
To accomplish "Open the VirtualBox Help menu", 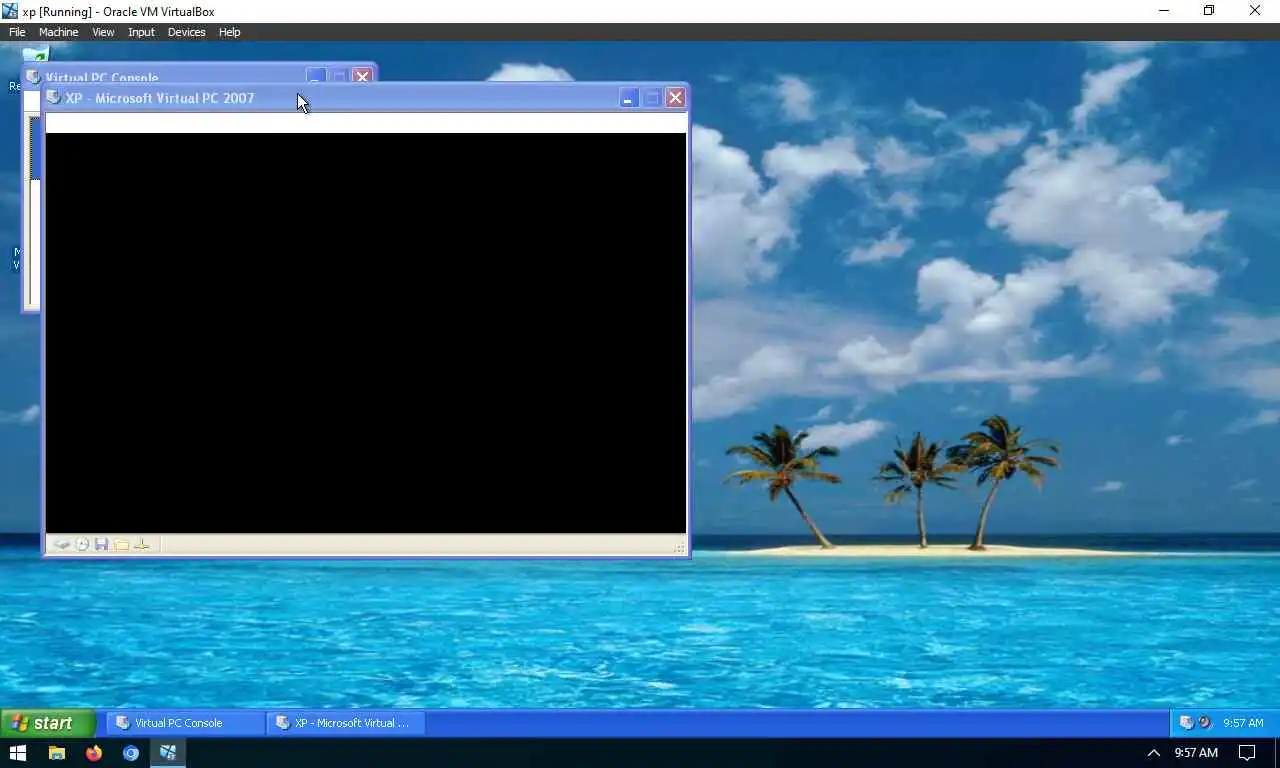I will (229, 32).
